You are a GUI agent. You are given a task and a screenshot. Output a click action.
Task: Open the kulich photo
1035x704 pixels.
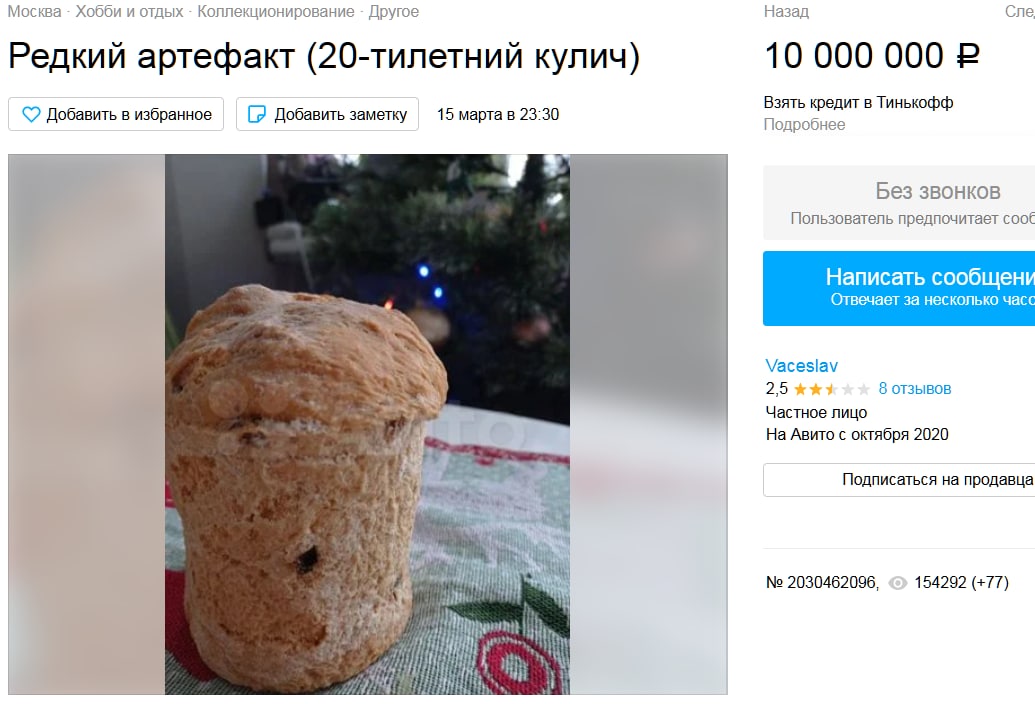pos(368,424)
